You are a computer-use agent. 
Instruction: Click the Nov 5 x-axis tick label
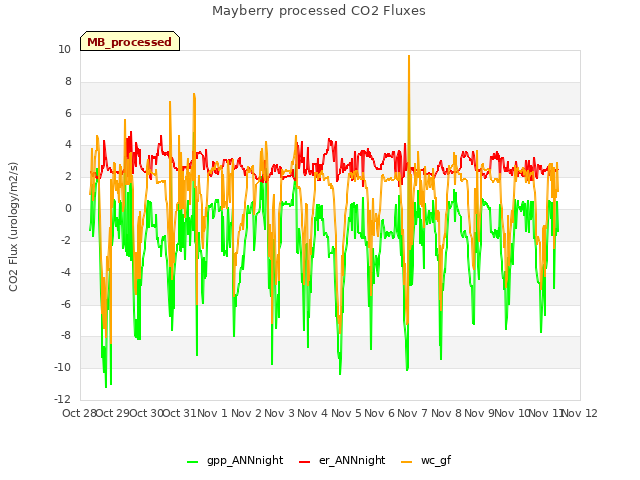click(x=346, y=413)
